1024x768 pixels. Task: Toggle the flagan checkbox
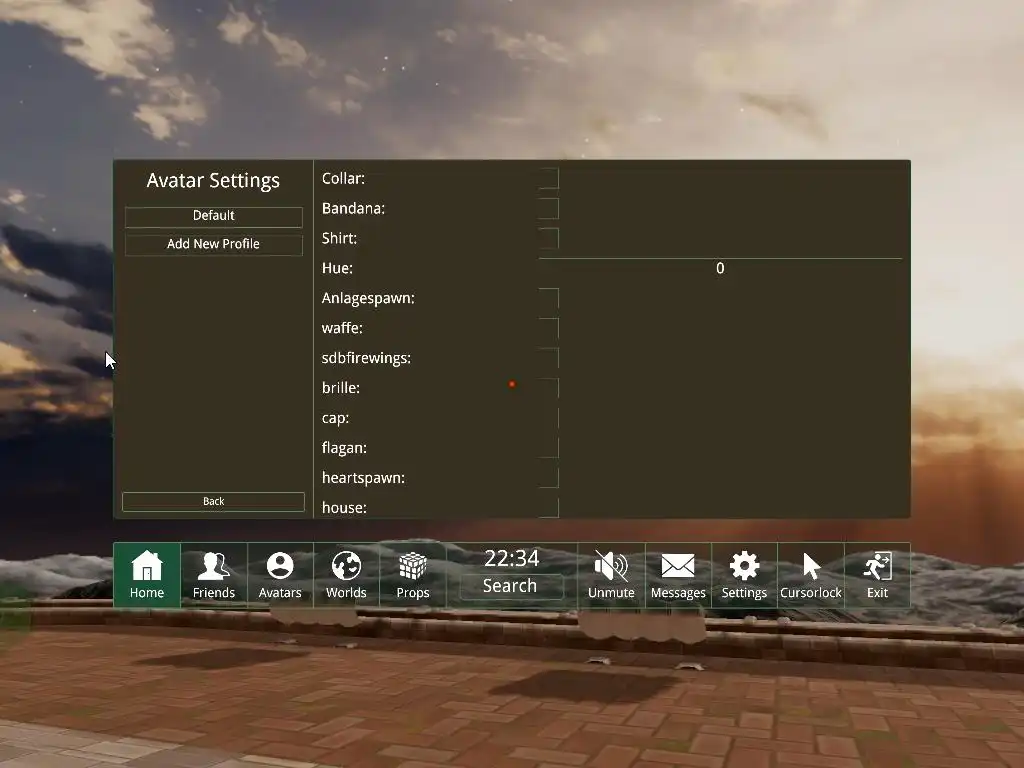(x=549, y=448)
